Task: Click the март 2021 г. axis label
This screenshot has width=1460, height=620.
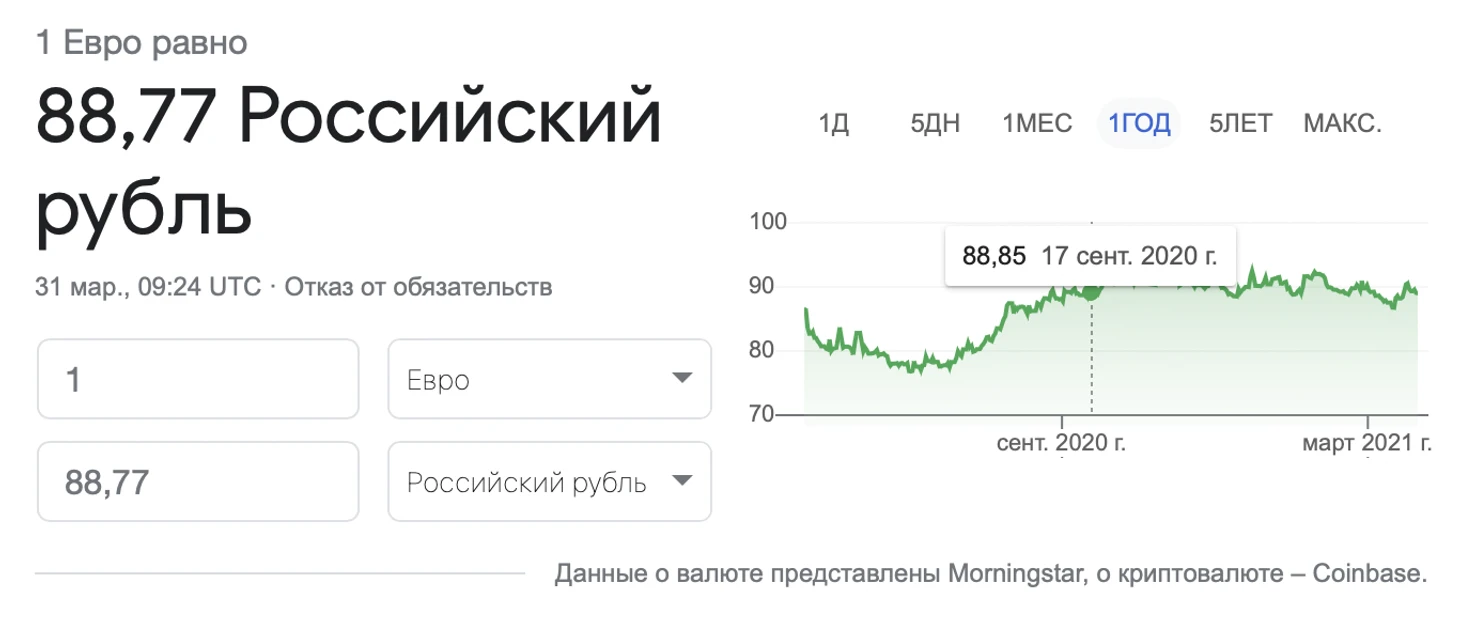Action: pyautogui.click(x=1366, y=442)
